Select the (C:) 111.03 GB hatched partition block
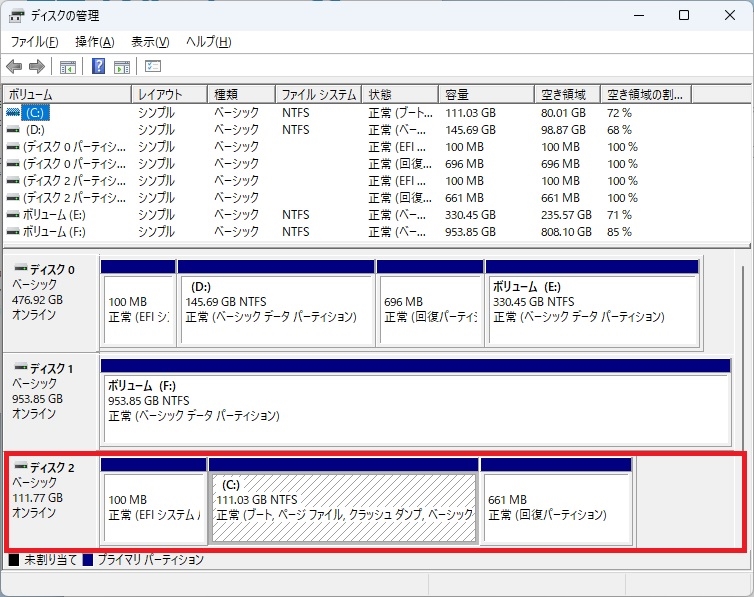The height and width of the screenshot is (597, 754). (344, 501)
